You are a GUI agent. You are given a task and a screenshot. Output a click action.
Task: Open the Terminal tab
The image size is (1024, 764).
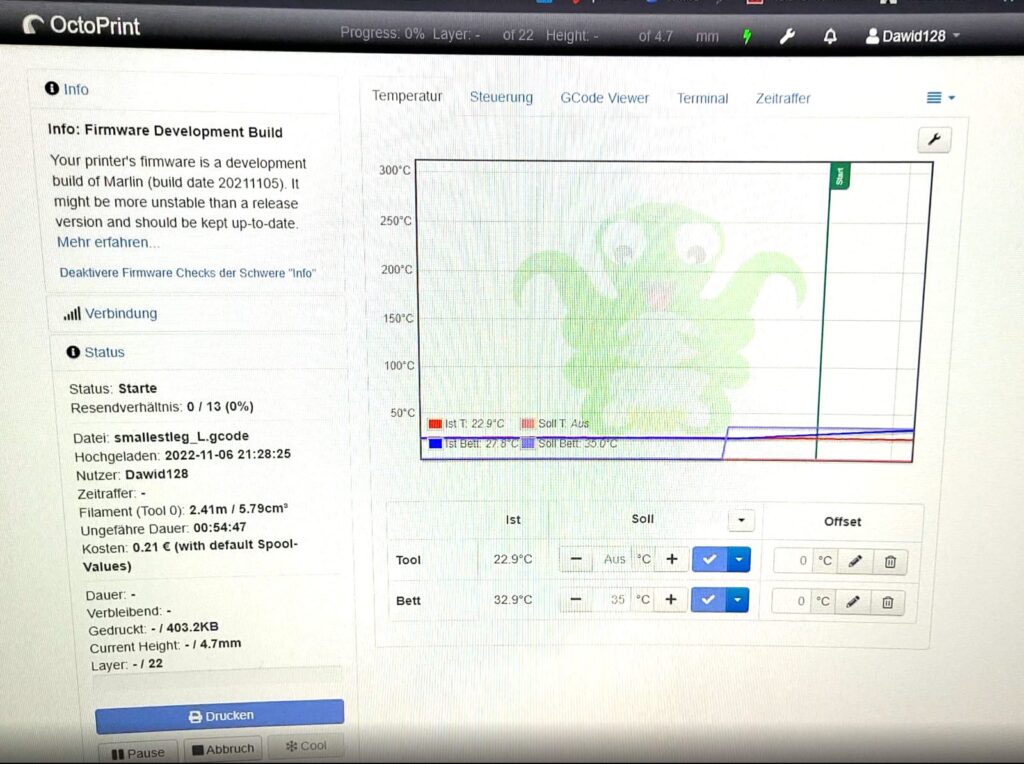coord(702,99)
